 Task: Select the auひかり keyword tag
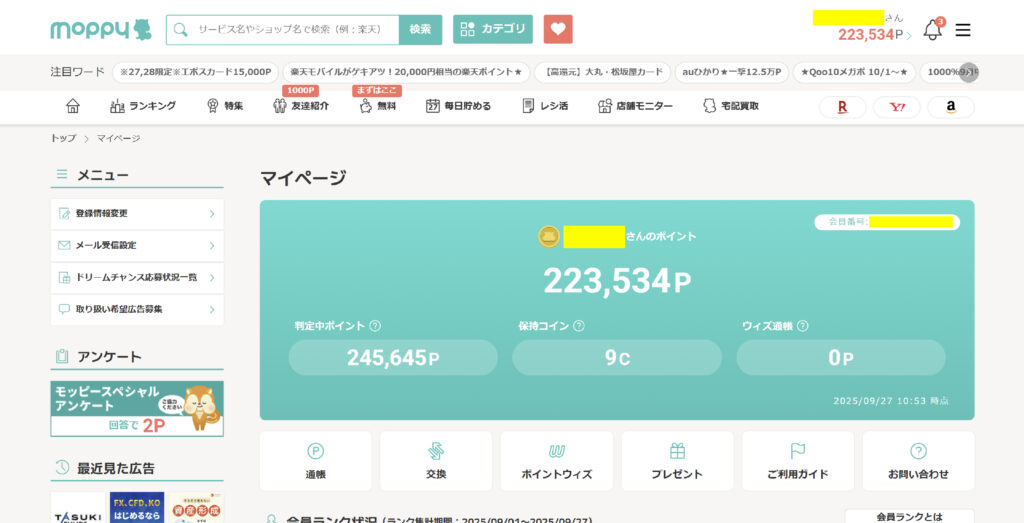tap(731, 72)
